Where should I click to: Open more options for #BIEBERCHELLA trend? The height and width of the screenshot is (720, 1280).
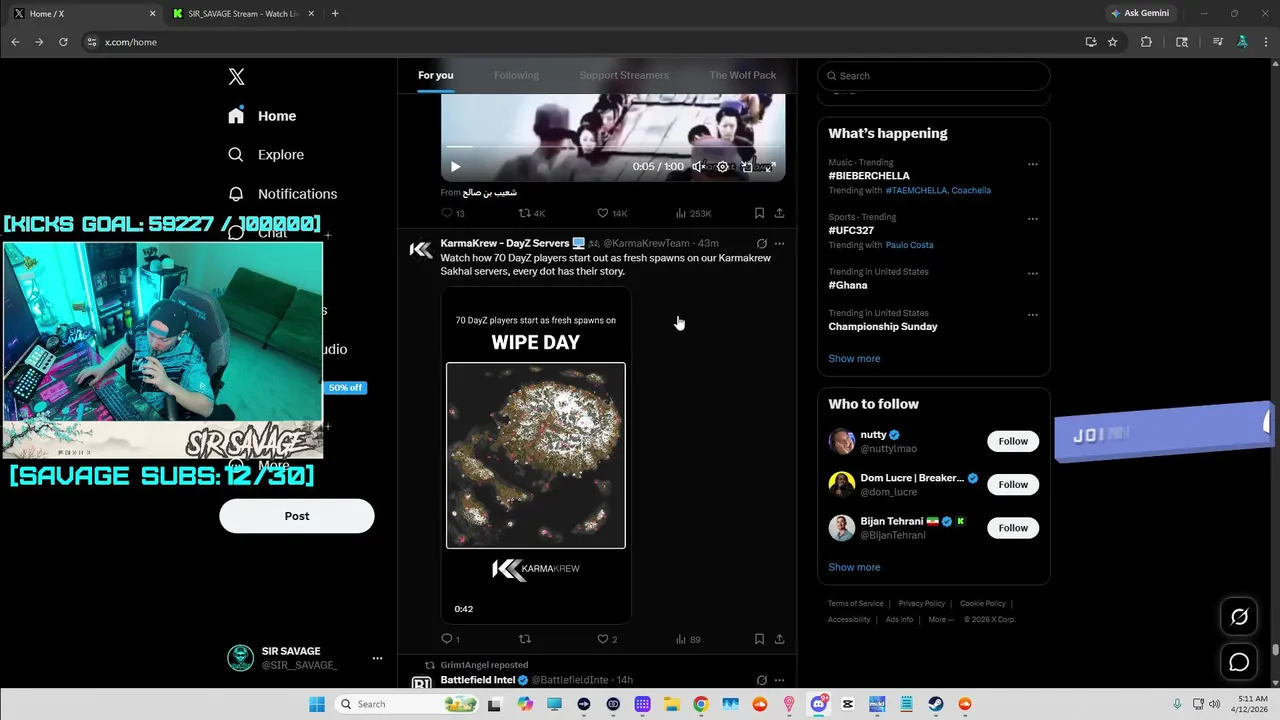1033,164
